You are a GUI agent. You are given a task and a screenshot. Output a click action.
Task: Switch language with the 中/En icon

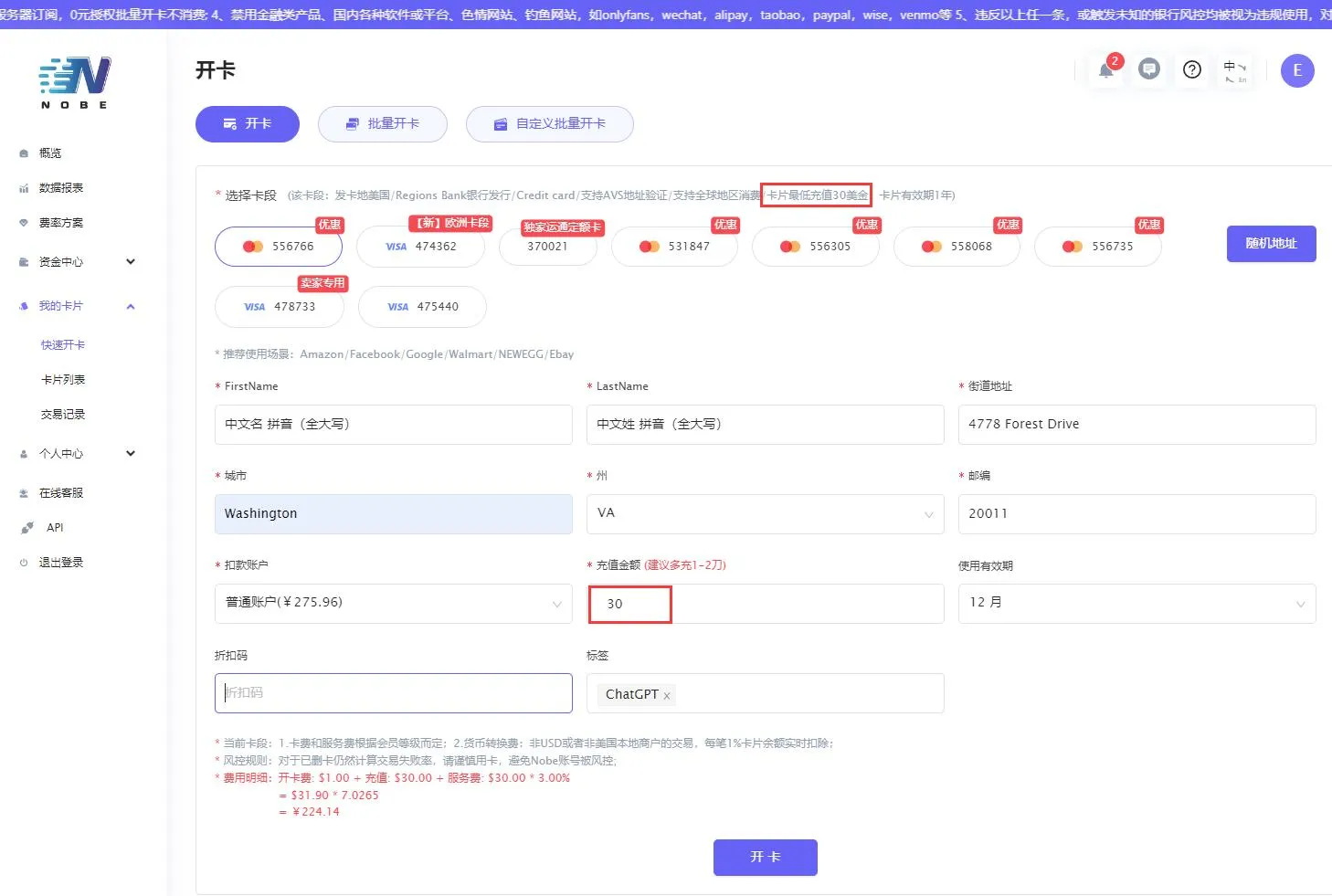click(x=1235, y=71)
